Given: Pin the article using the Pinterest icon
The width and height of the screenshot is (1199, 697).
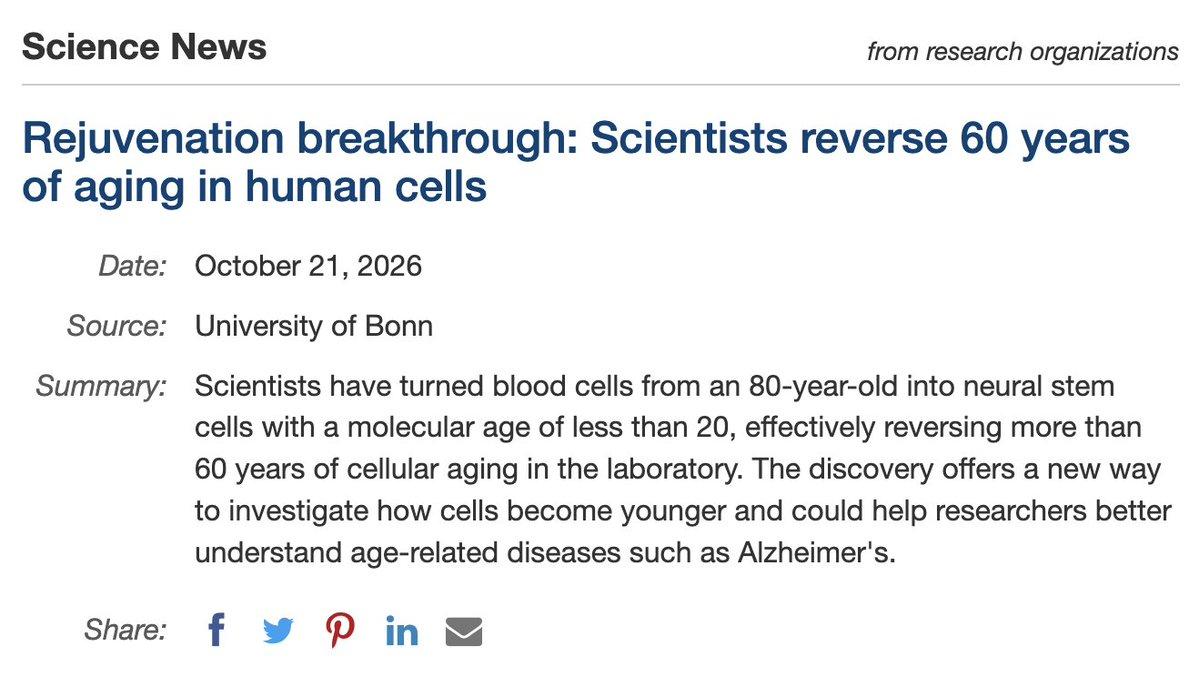Looking at the screenshot, I should [x=340, y=631].
